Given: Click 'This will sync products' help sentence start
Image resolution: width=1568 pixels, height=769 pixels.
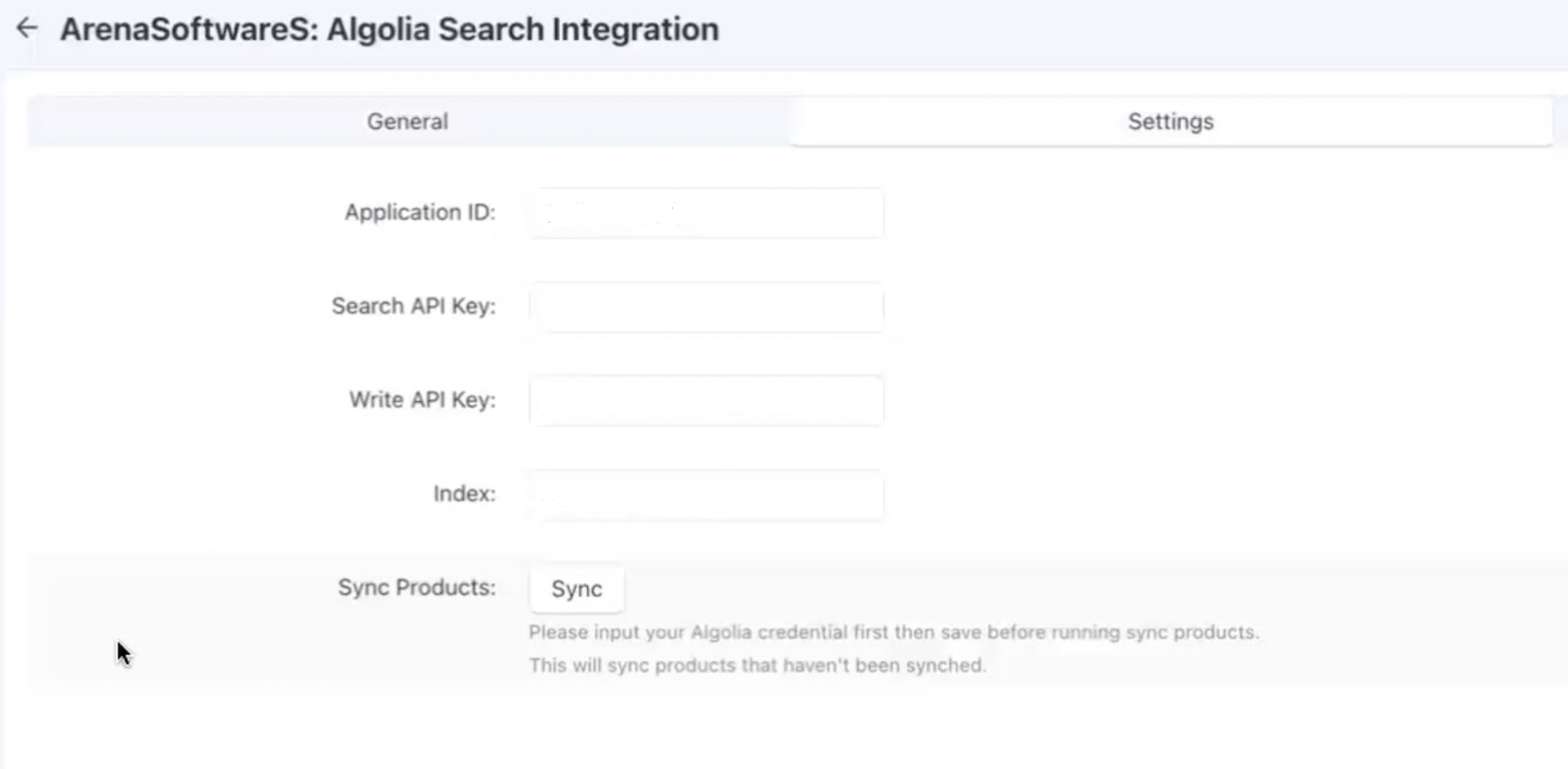Looking at the screenshot, I should point(626,666).
